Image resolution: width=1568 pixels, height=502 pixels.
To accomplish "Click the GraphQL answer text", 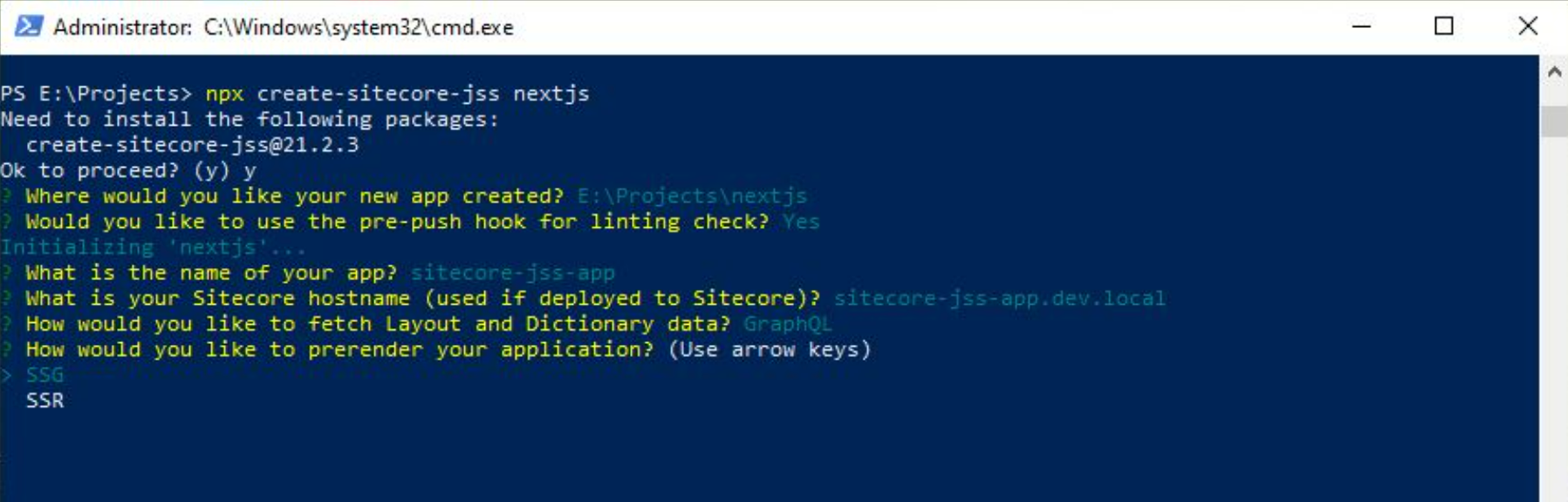I will tap(787, 324).
